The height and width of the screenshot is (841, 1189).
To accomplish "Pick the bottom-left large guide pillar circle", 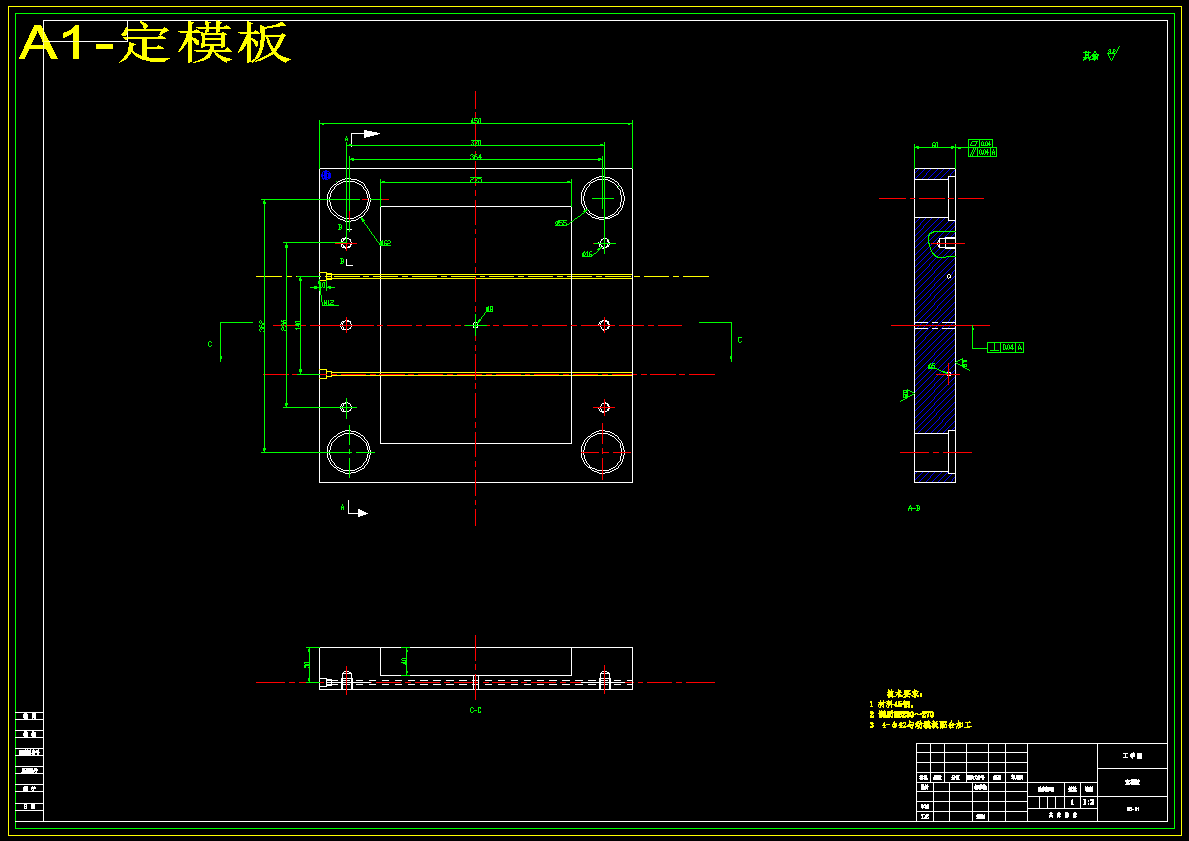I will [x=349, y=452].
